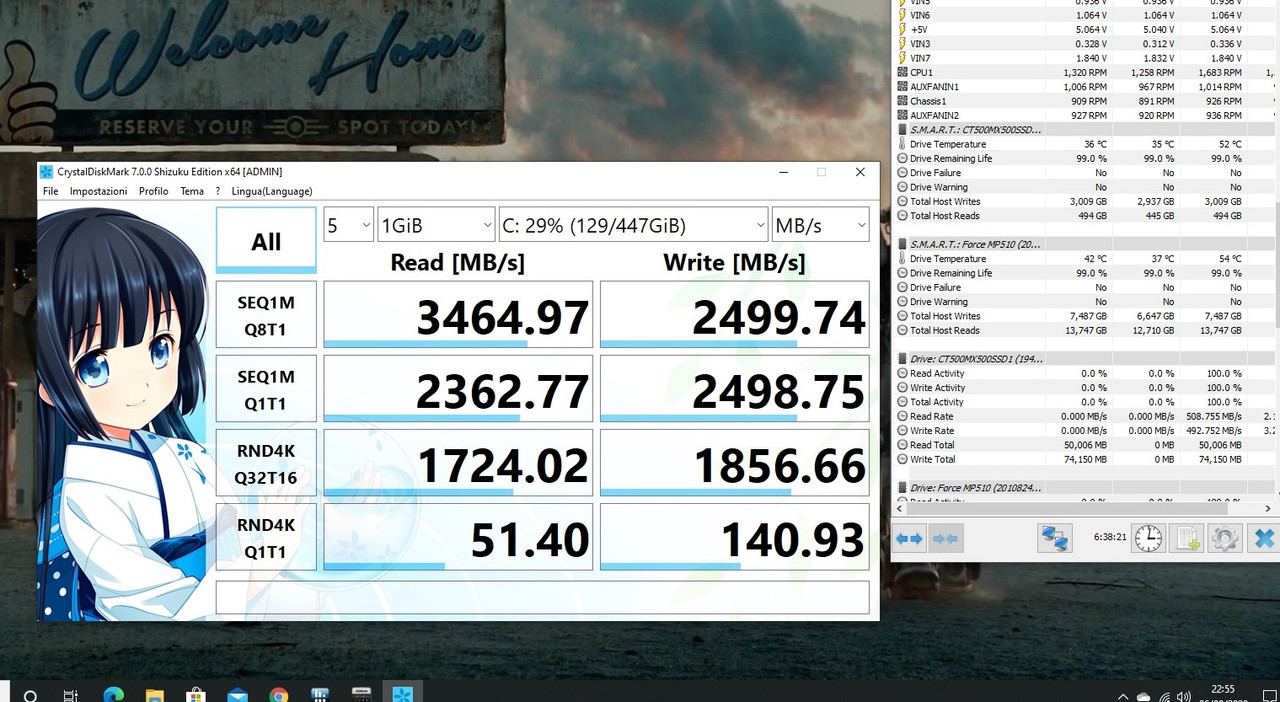Open the HWiNFO network monitors icon

[x=1055, y=539]
